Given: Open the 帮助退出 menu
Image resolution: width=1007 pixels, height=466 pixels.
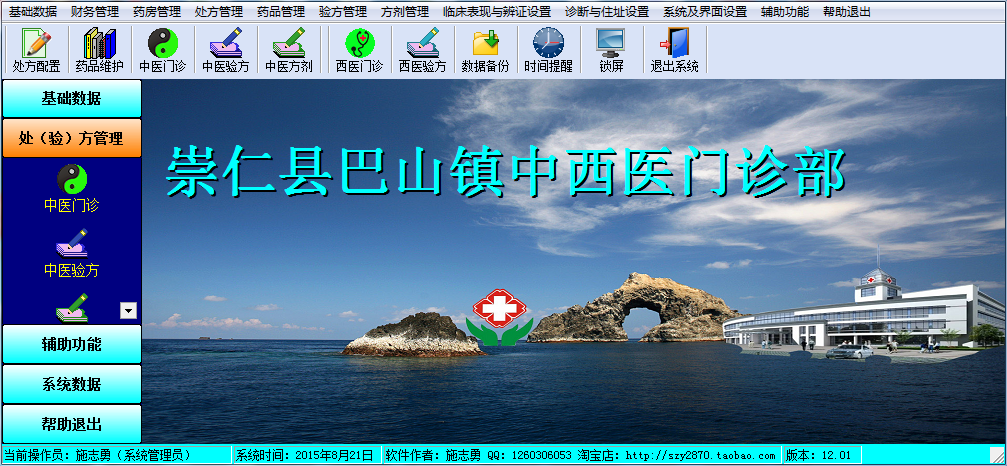Looking at the screenshot, I should point(847,12).
